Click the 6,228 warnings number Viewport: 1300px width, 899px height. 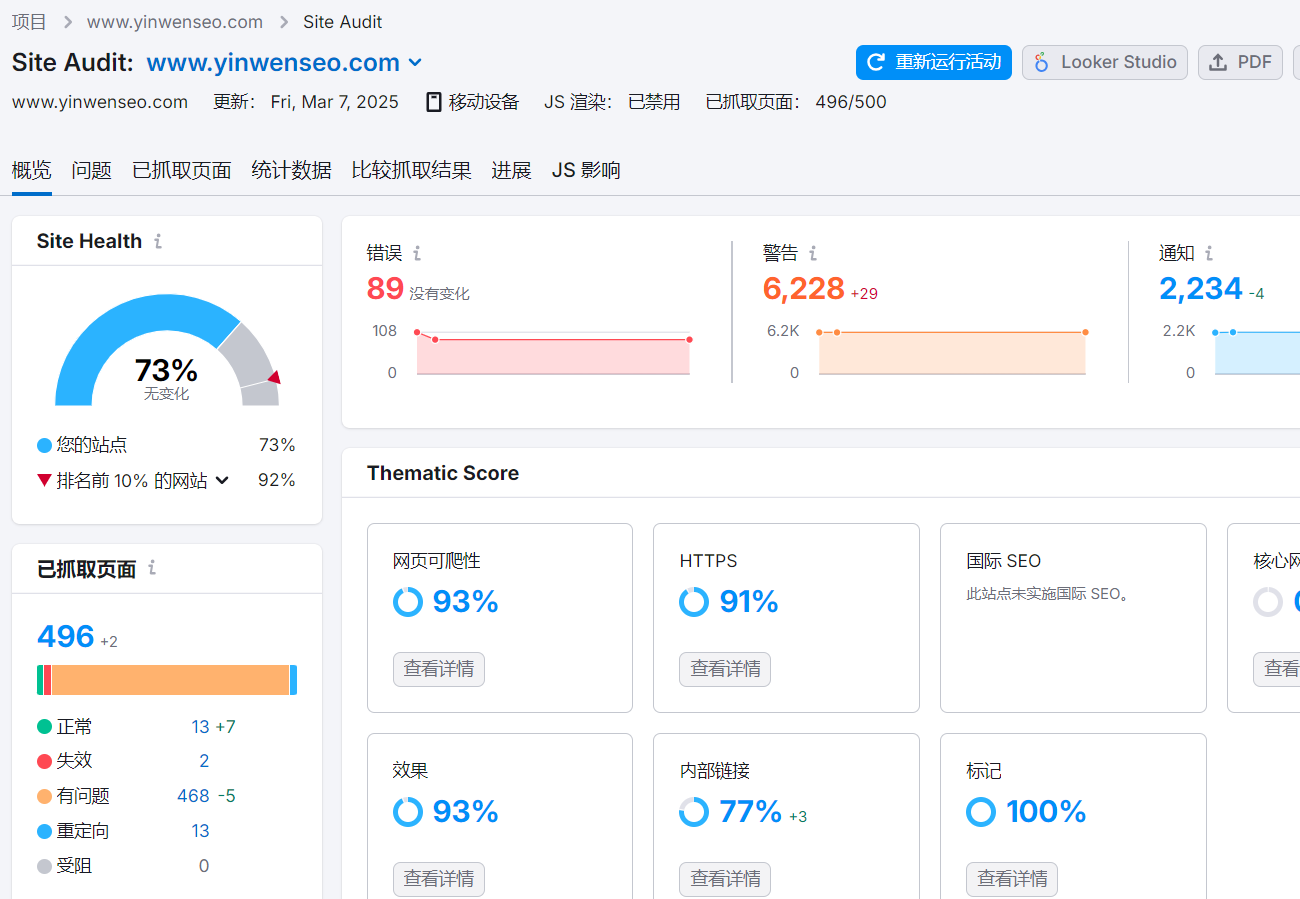point(803,289)
